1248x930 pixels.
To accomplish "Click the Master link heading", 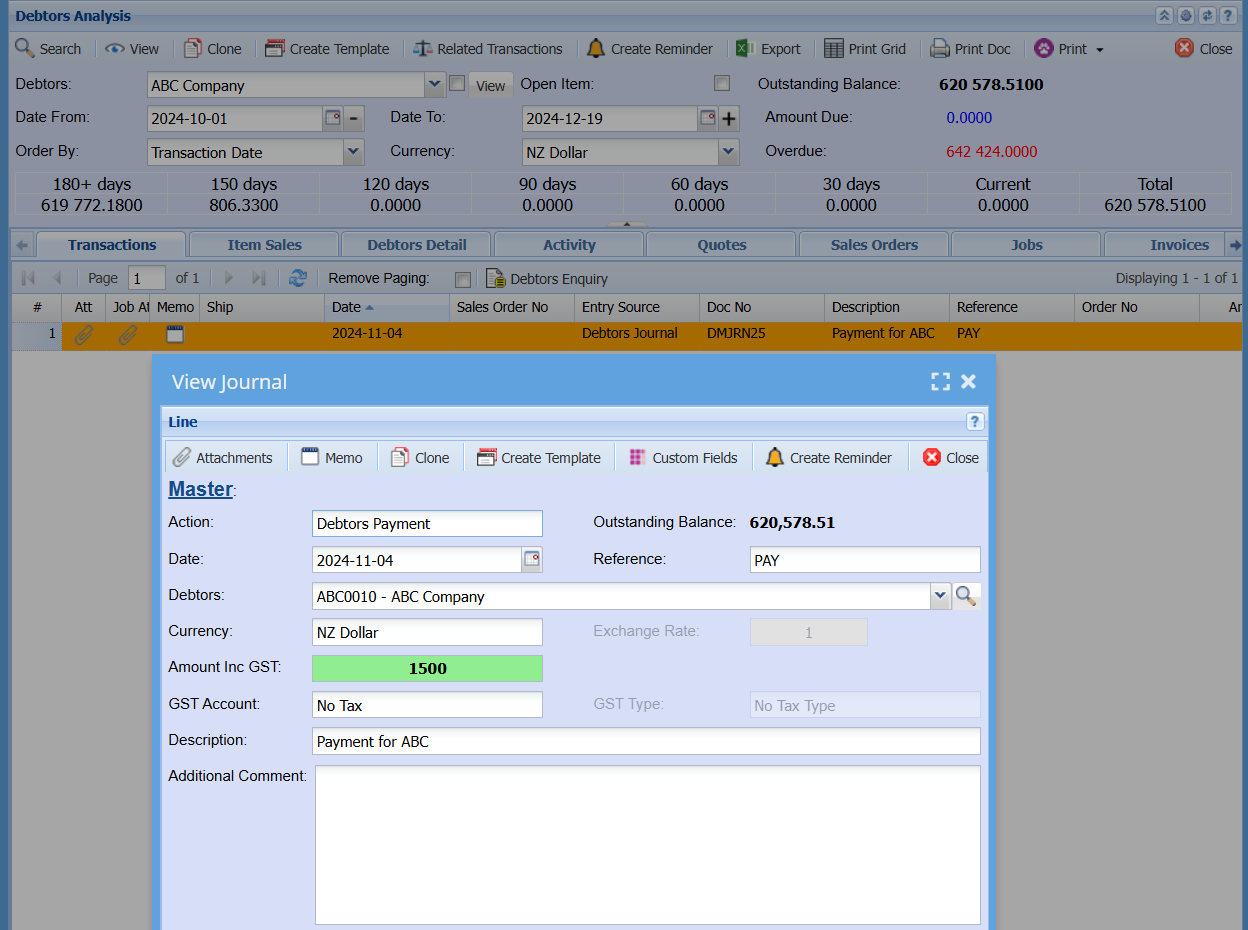I will (x=200, y=489).
